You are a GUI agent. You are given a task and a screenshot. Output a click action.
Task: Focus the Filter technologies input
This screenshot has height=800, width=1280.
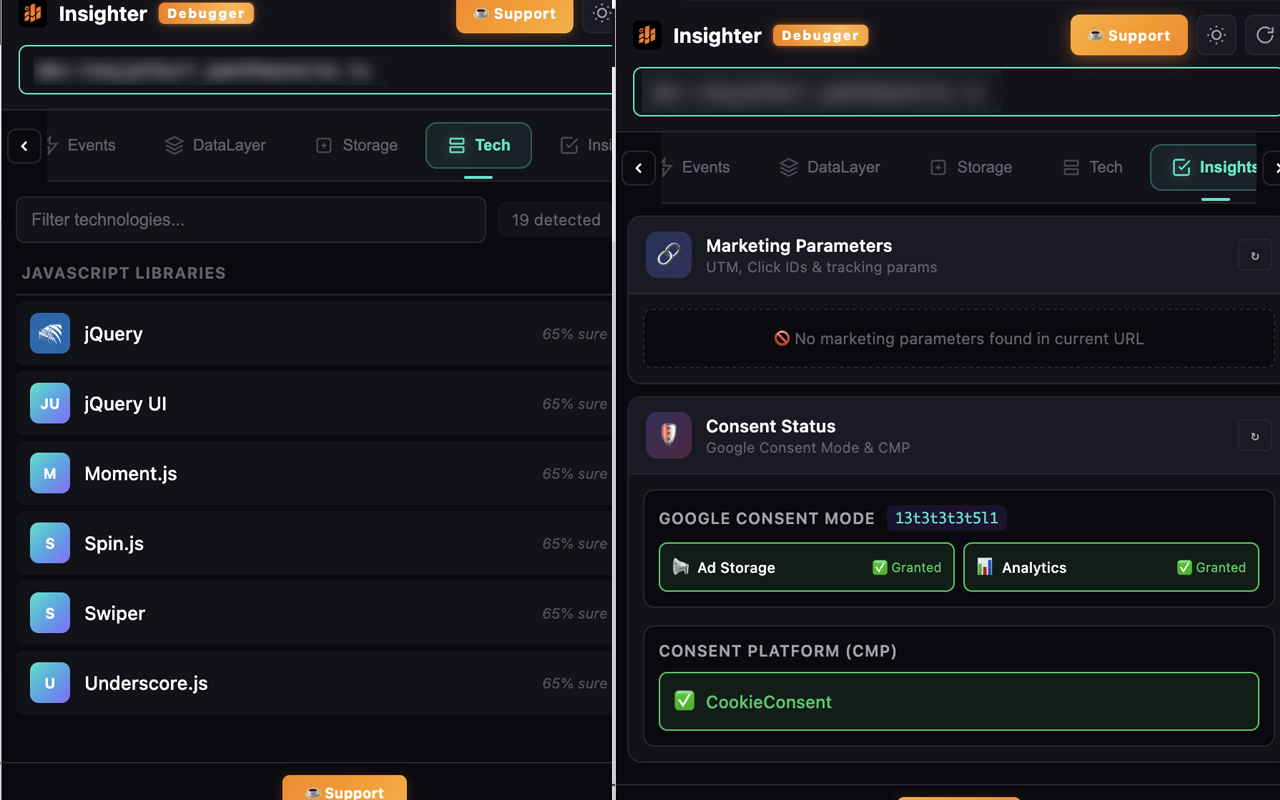(251, 219)
